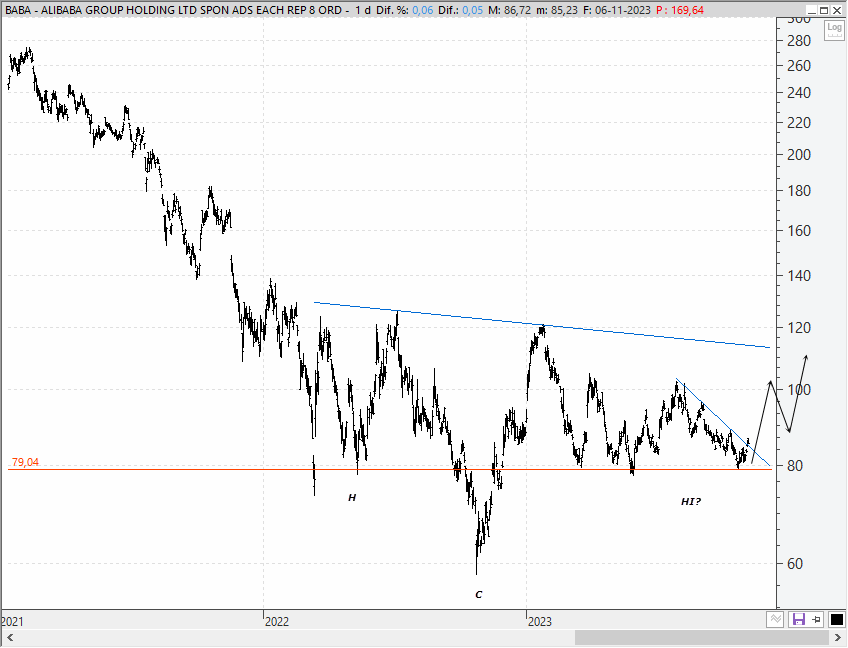Open the black color swatch

click(837, 619)
